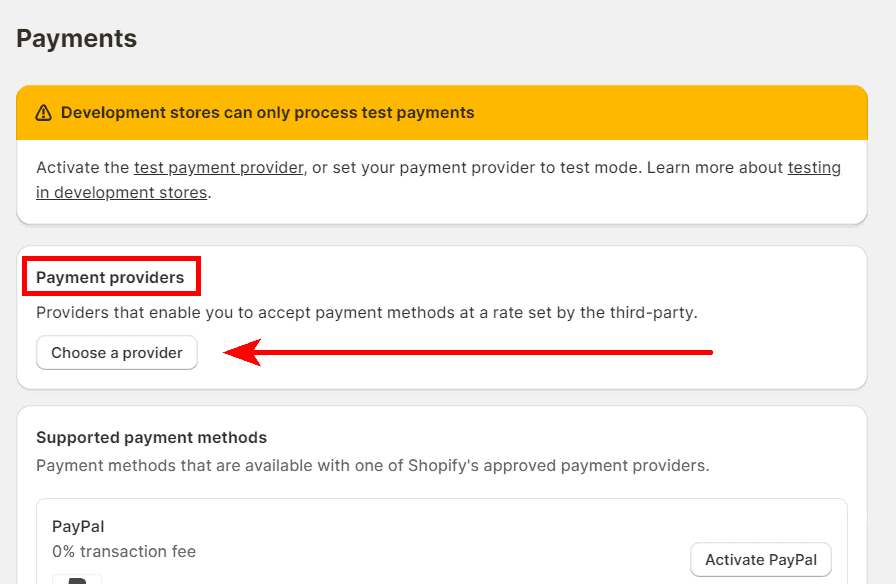
Task: Click the 0% transaction fee text
Action: coord(124,551)
